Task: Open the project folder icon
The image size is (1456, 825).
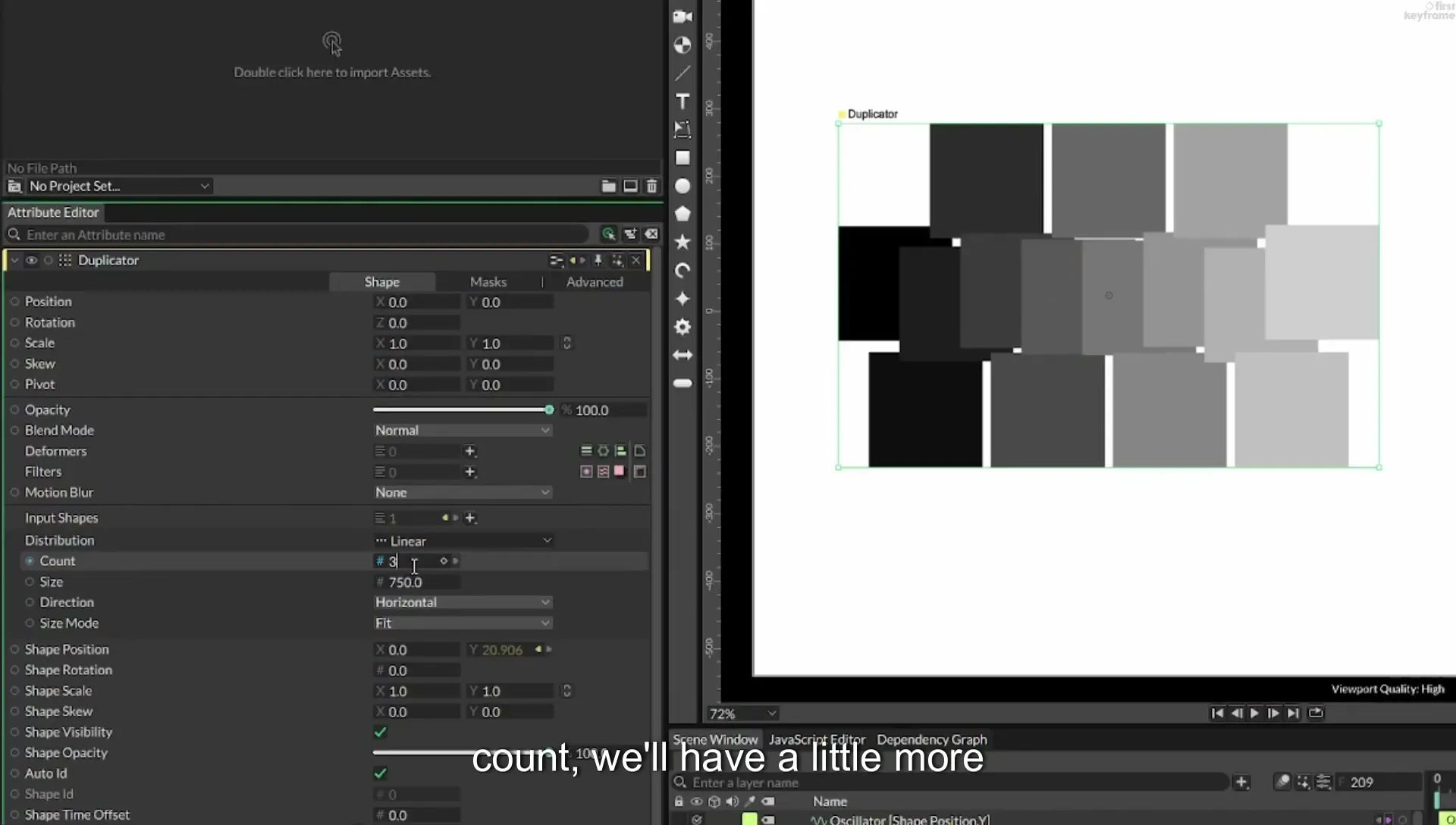Action: tap(608, 186)
